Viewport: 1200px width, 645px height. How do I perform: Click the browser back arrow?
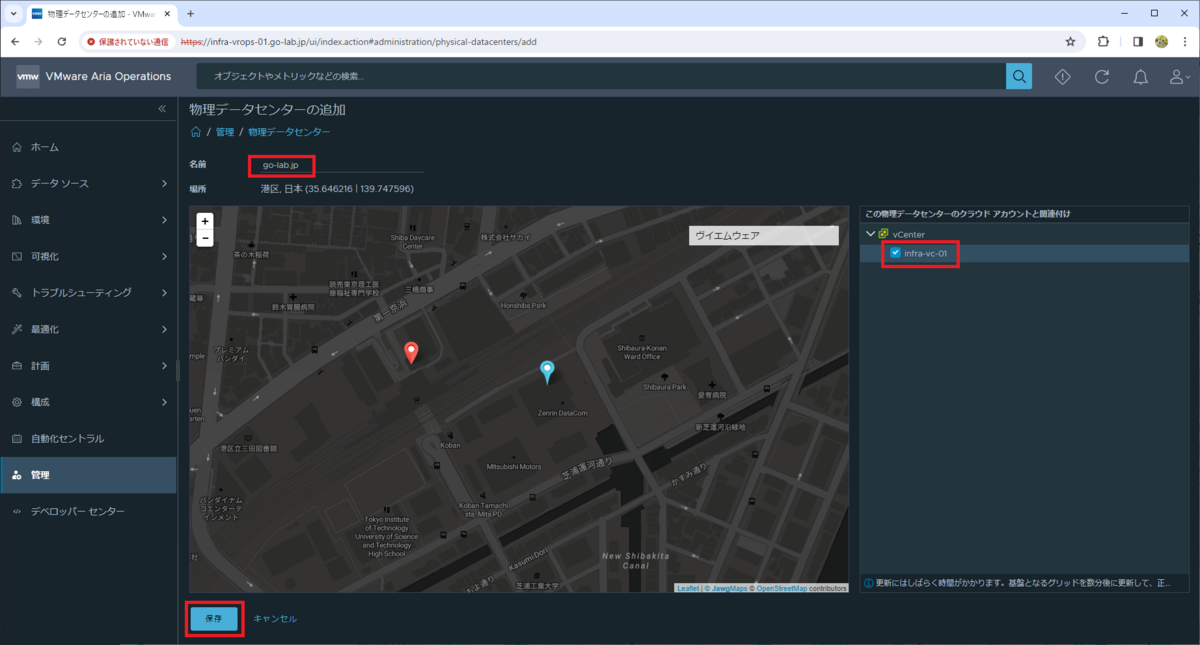point(15,42)
